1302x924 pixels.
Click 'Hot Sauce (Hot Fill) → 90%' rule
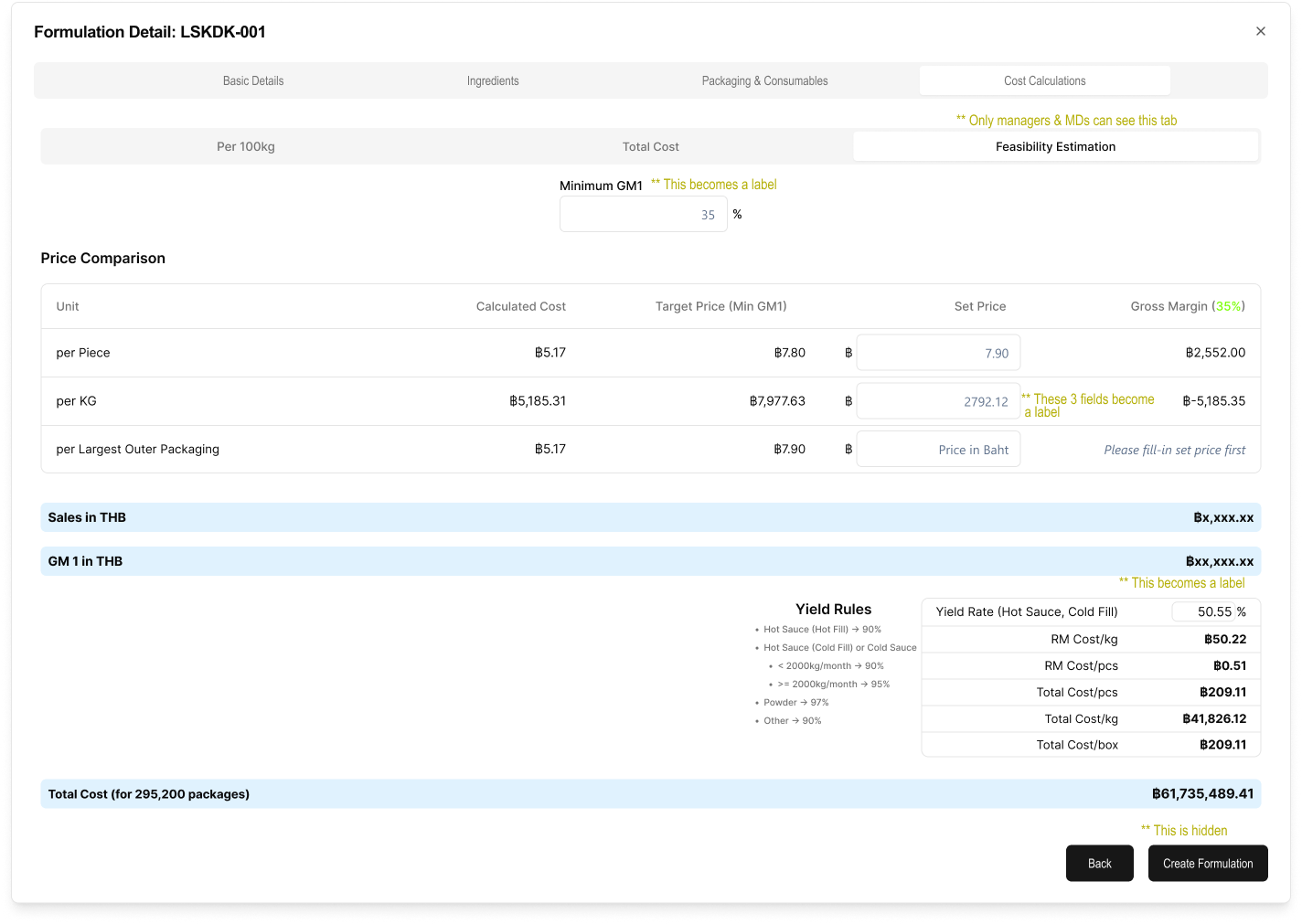tap(822, 629)
